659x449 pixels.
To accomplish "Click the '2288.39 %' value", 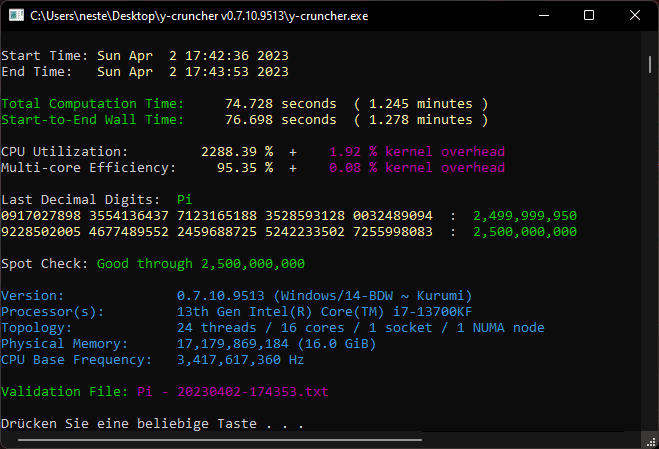I will tap(237, 151).
